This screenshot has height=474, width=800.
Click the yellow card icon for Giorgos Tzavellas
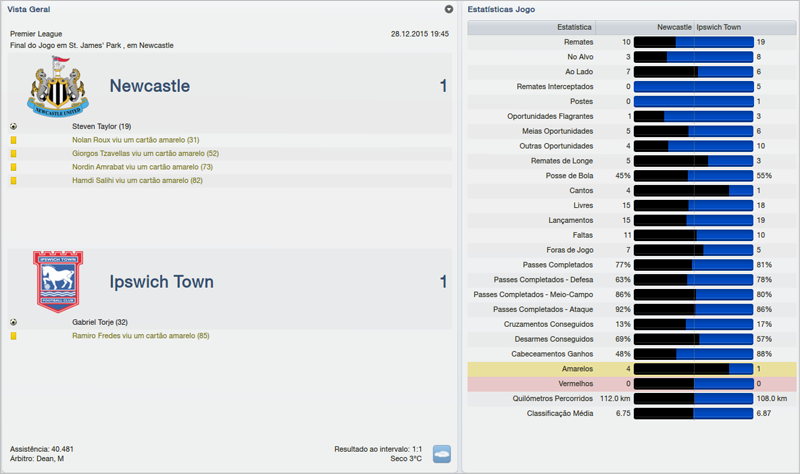click(x=14, y=154)
